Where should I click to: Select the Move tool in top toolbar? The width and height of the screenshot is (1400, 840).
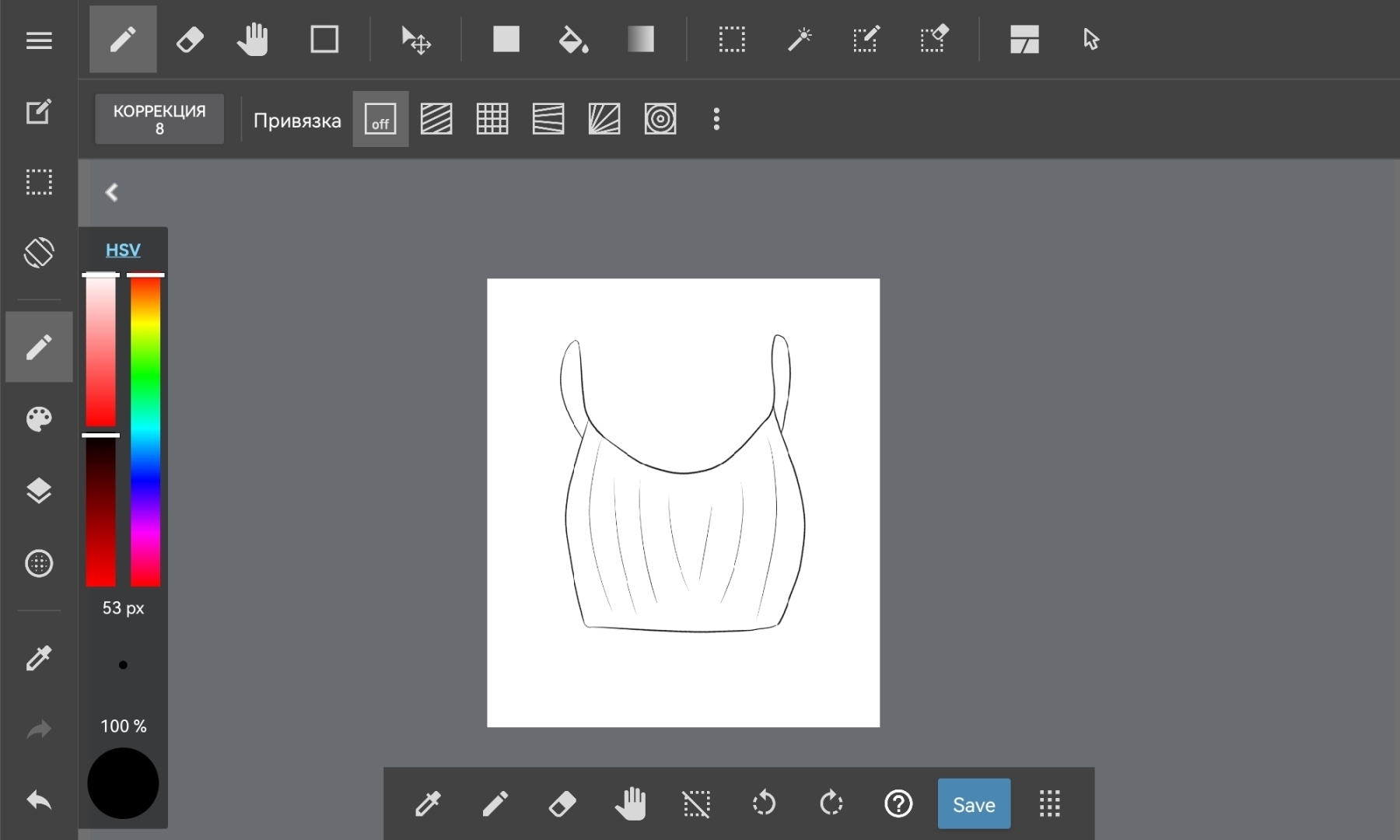[415, 39]
